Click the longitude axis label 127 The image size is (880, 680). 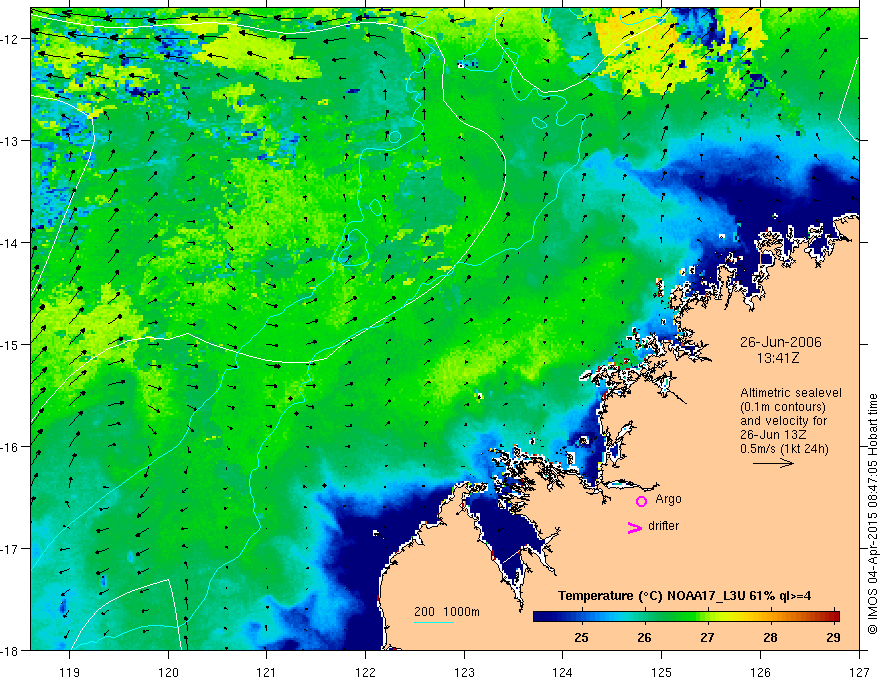point(859,672)
